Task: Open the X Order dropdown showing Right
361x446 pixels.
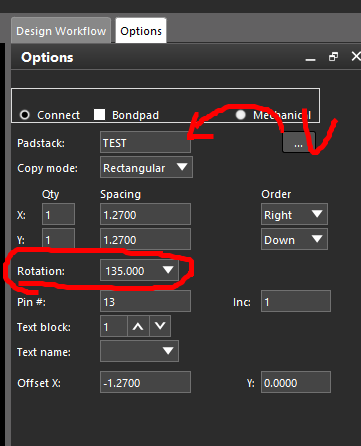Action: coord(294,214)
